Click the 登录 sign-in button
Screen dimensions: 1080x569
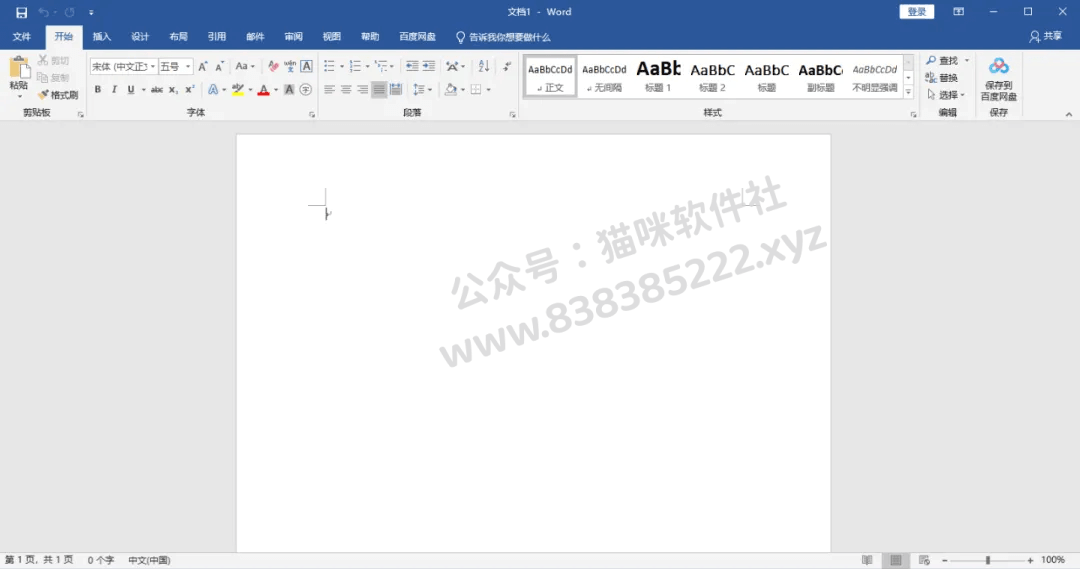[x=916, y=12]
